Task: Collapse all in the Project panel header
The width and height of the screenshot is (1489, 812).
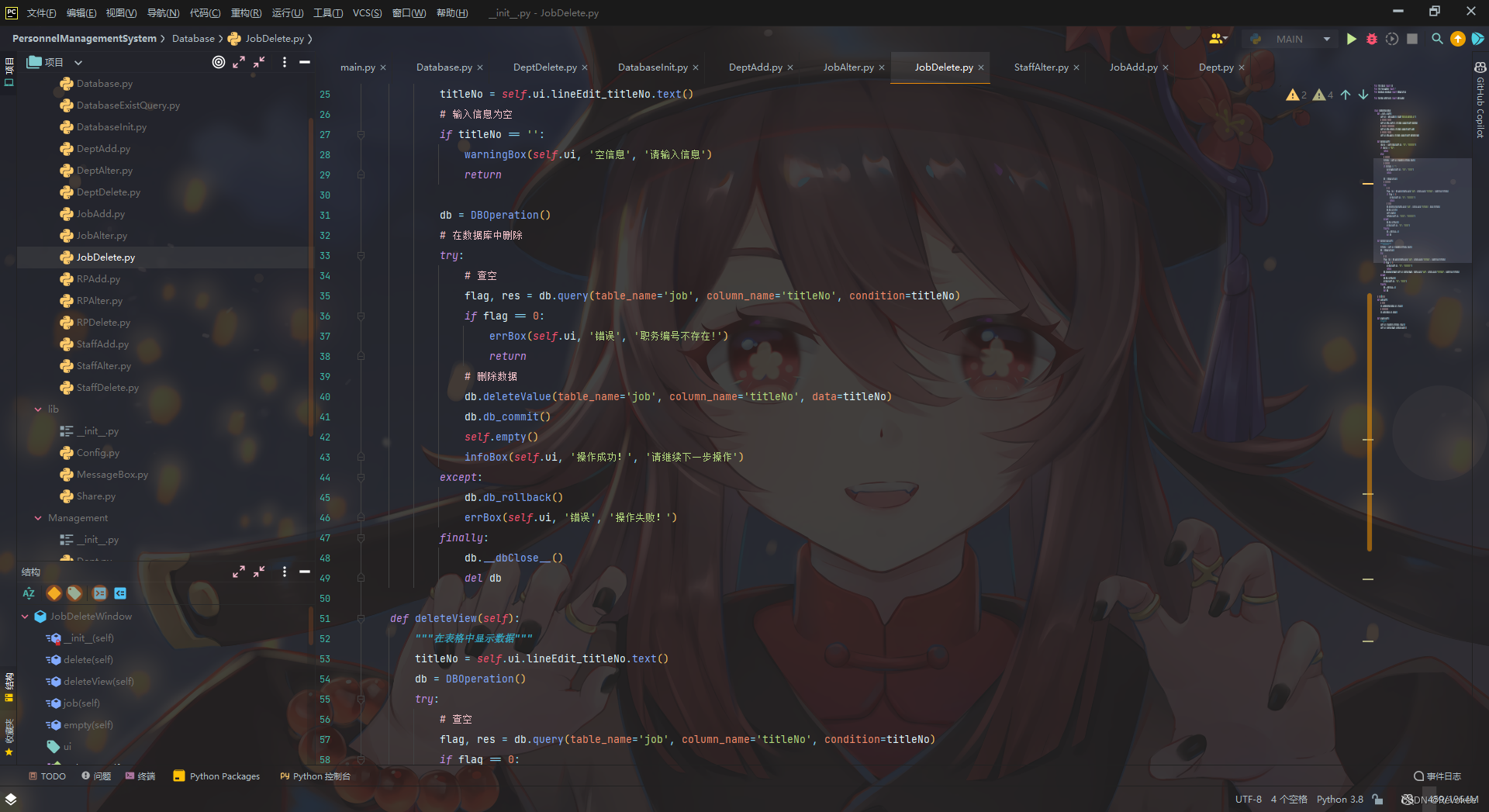Action: pyautogui.click(x=259, y=62)
